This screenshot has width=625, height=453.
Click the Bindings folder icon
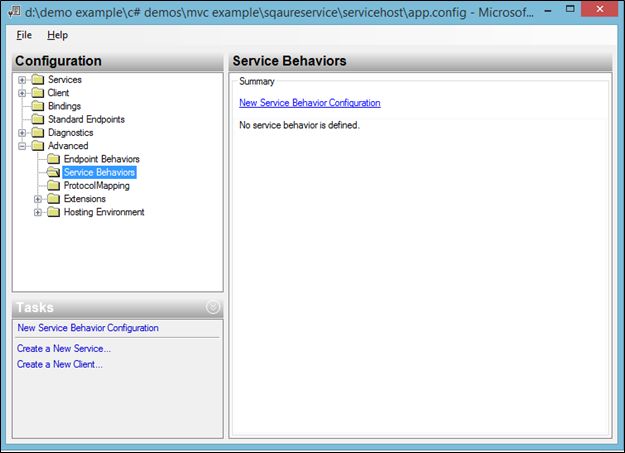pos(38,106)
